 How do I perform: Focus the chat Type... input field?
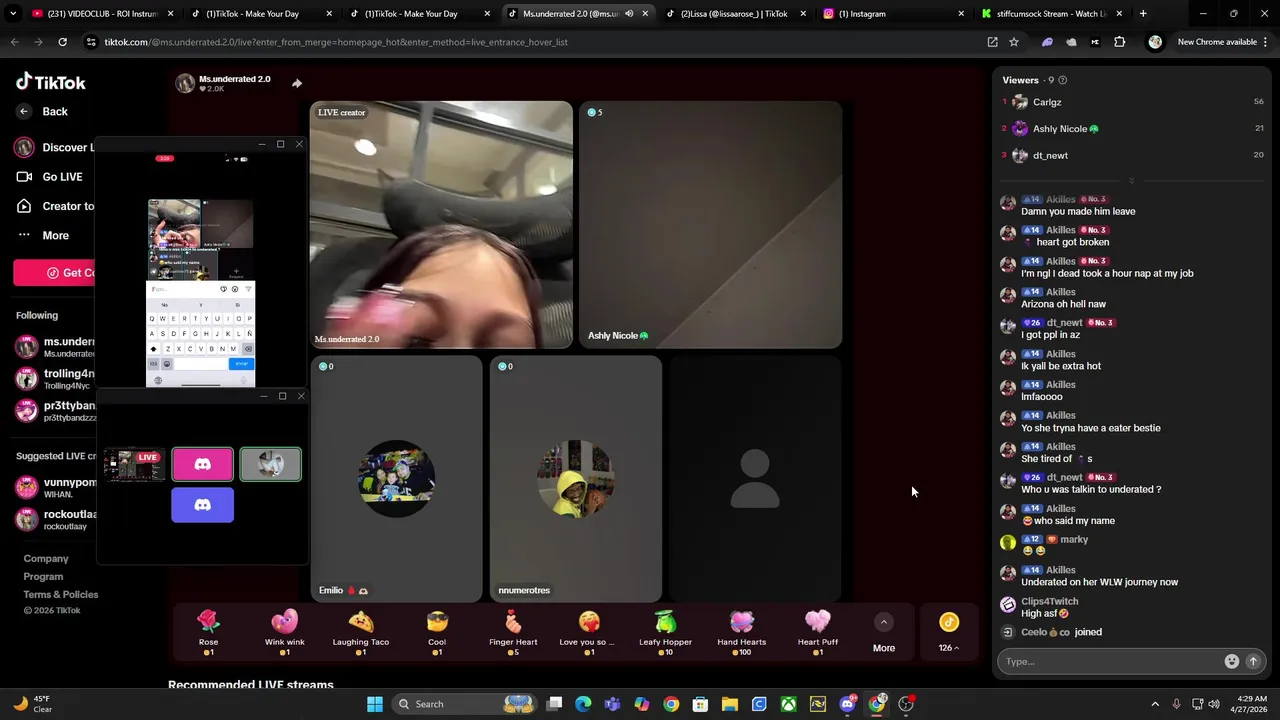pyautogui.click(x=1112, y=662)
